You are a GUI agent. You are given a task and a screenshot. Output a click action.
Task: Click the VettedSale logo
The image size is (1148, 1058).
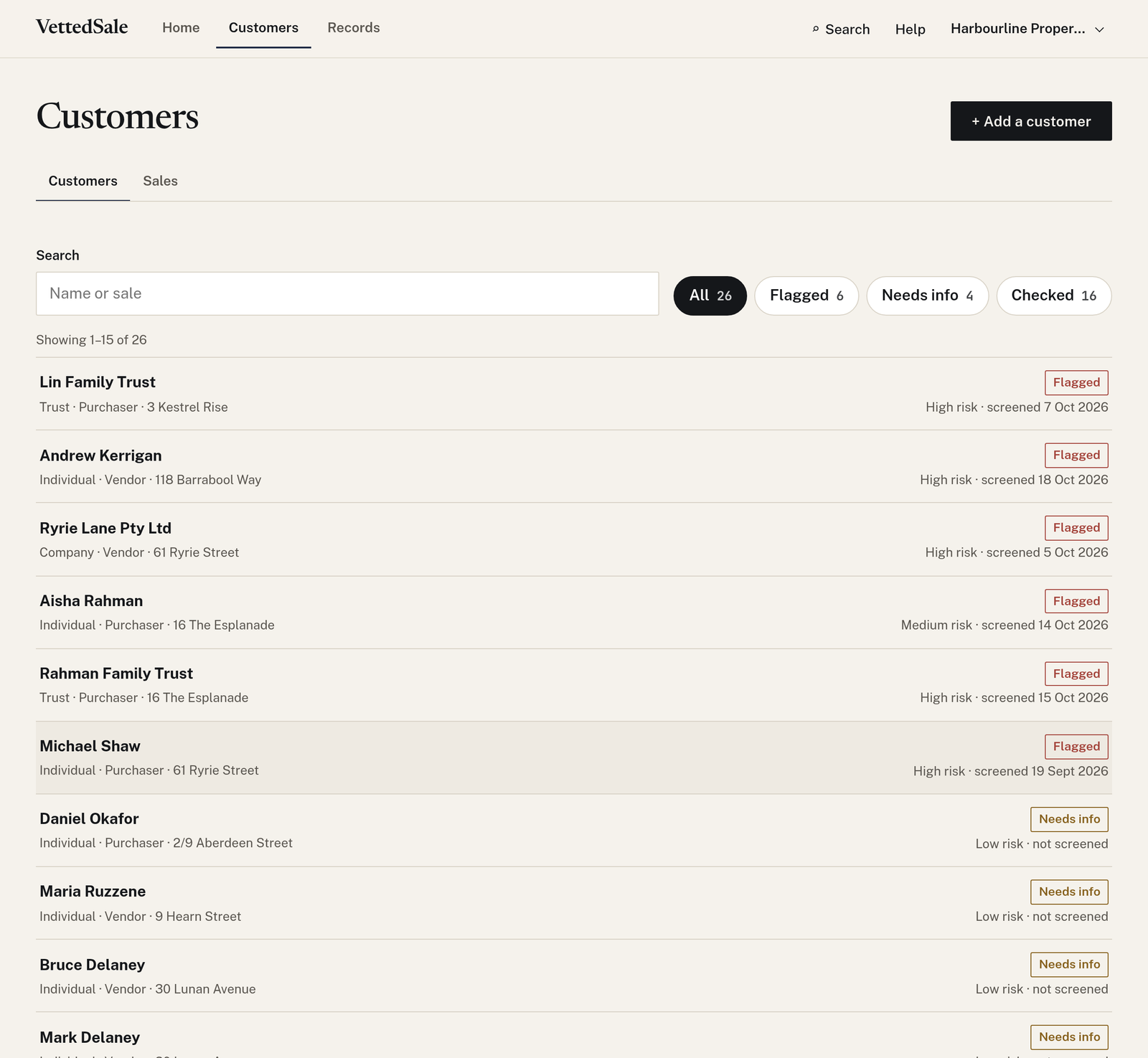(x=82, y=27)
